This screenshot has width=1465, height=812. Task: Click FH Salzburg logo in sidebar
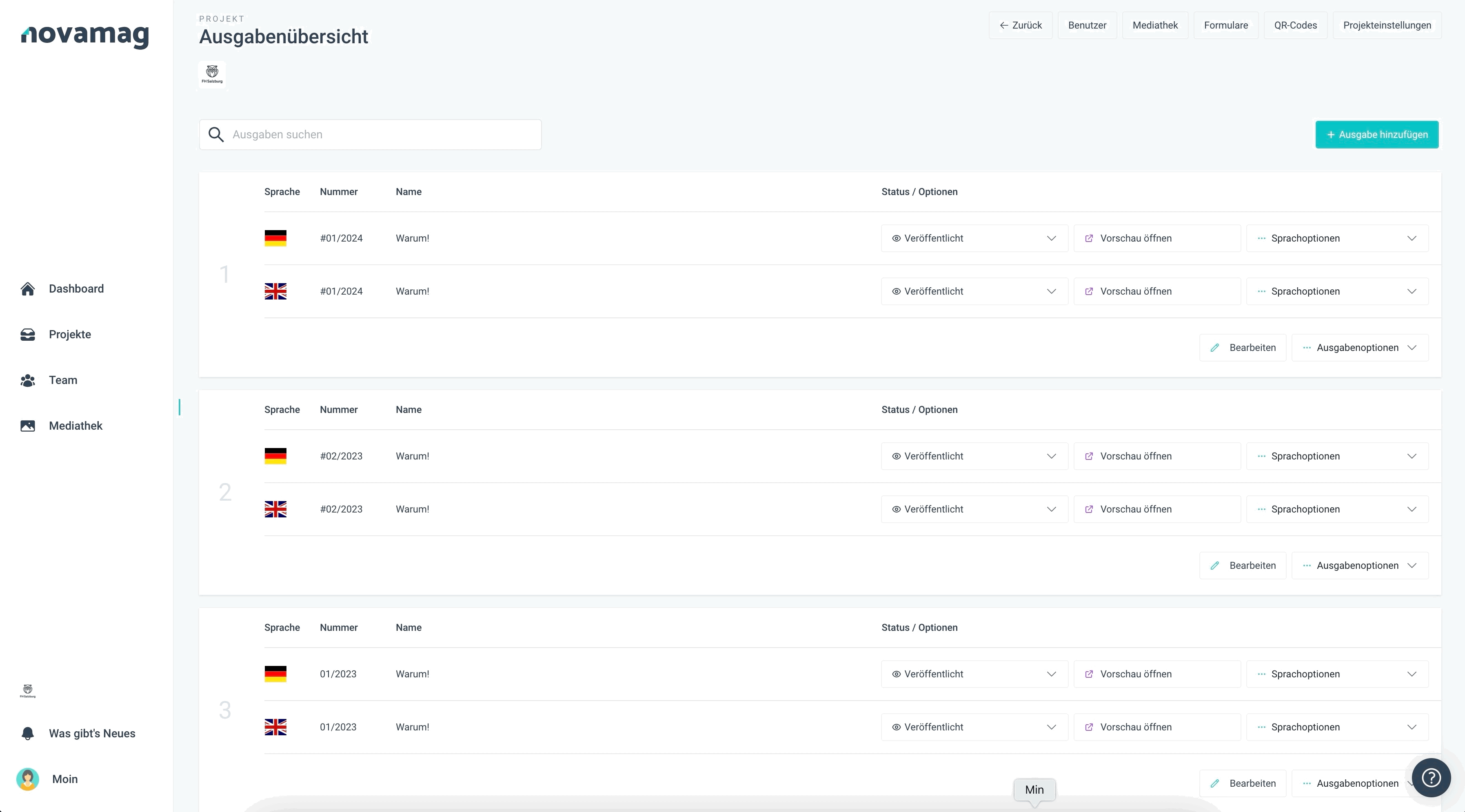(27, 691)
